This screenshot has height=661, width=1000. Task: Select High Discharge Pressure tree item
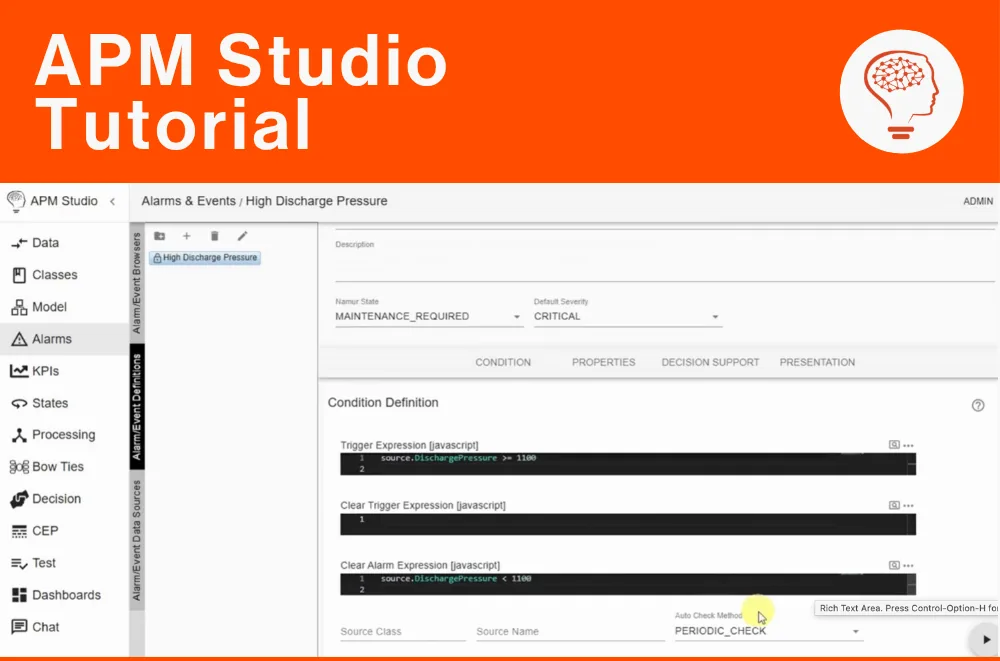click(x=205, y=258)
